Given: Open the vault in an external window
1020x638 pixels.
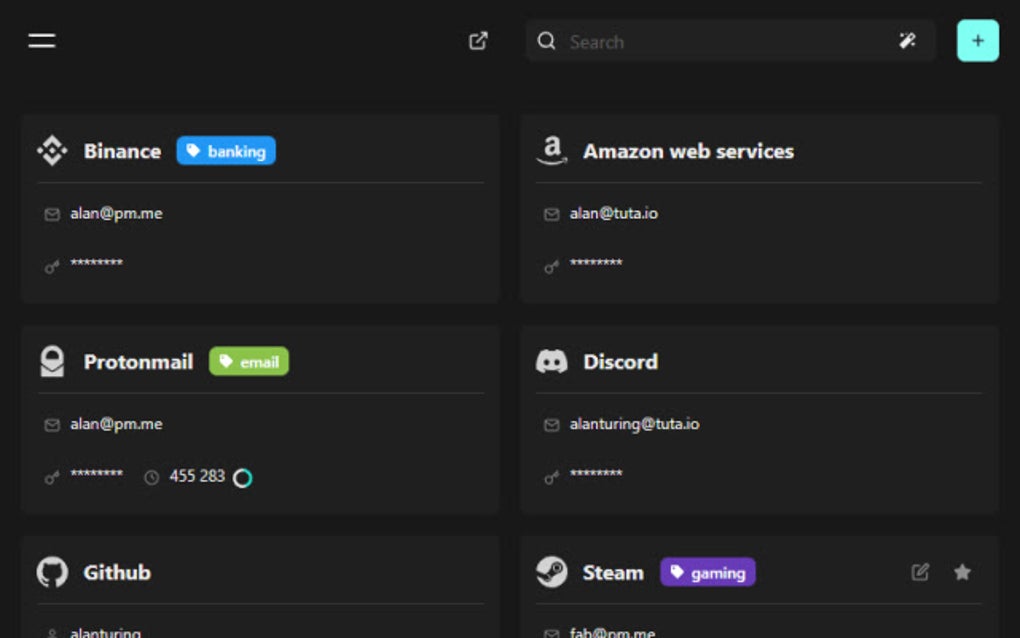Looking at the screenshot, I should click(478, 40).
